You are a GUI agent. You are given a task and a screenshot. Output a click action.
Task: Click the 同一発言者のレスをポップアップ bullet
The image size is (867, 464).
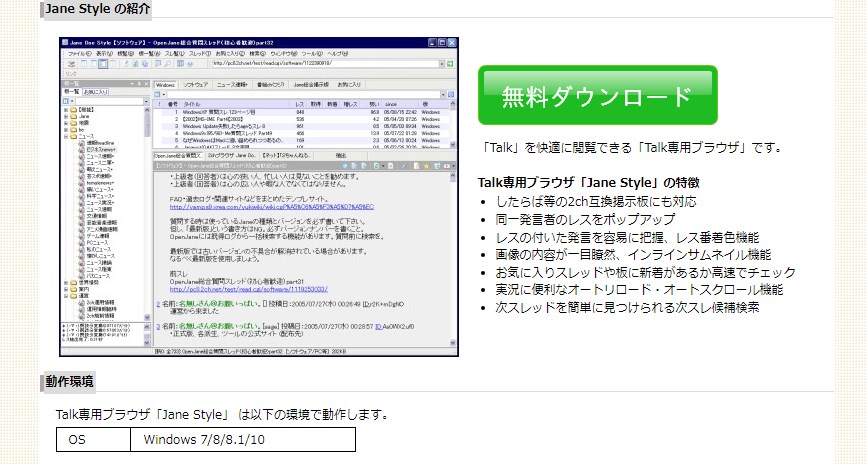click(x=586, y=219)
